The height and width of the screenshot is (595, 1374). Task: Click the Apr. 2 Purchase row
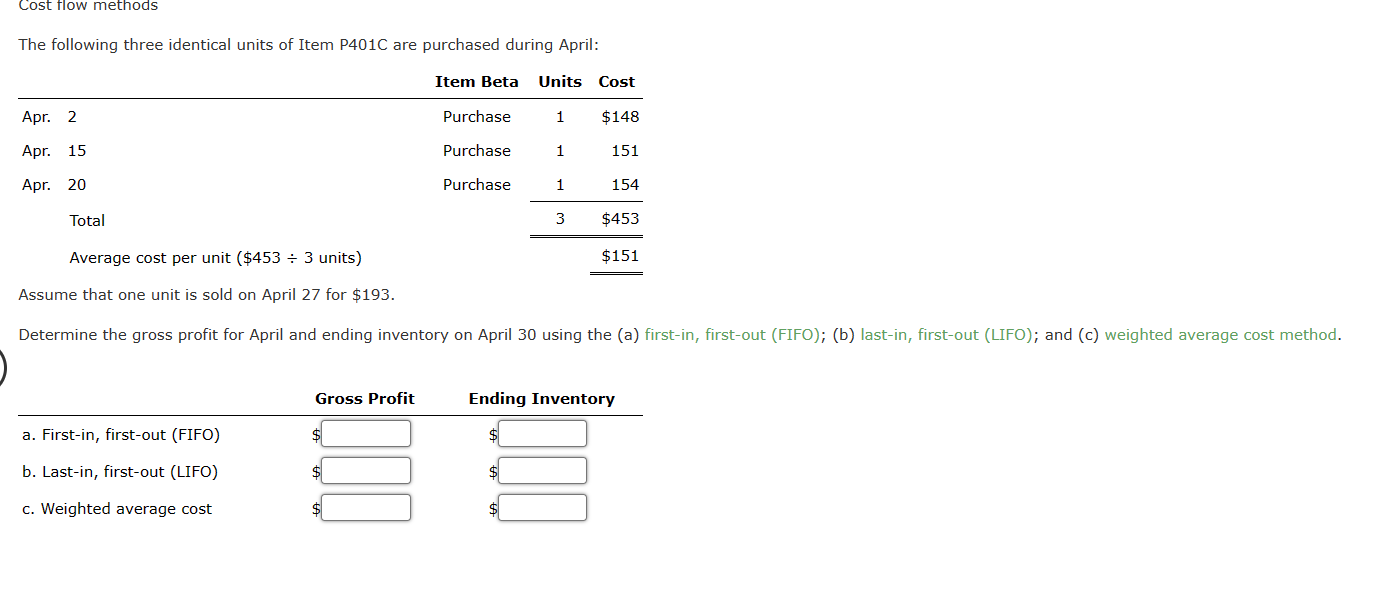pyautogui.click(x=330, y=116)
